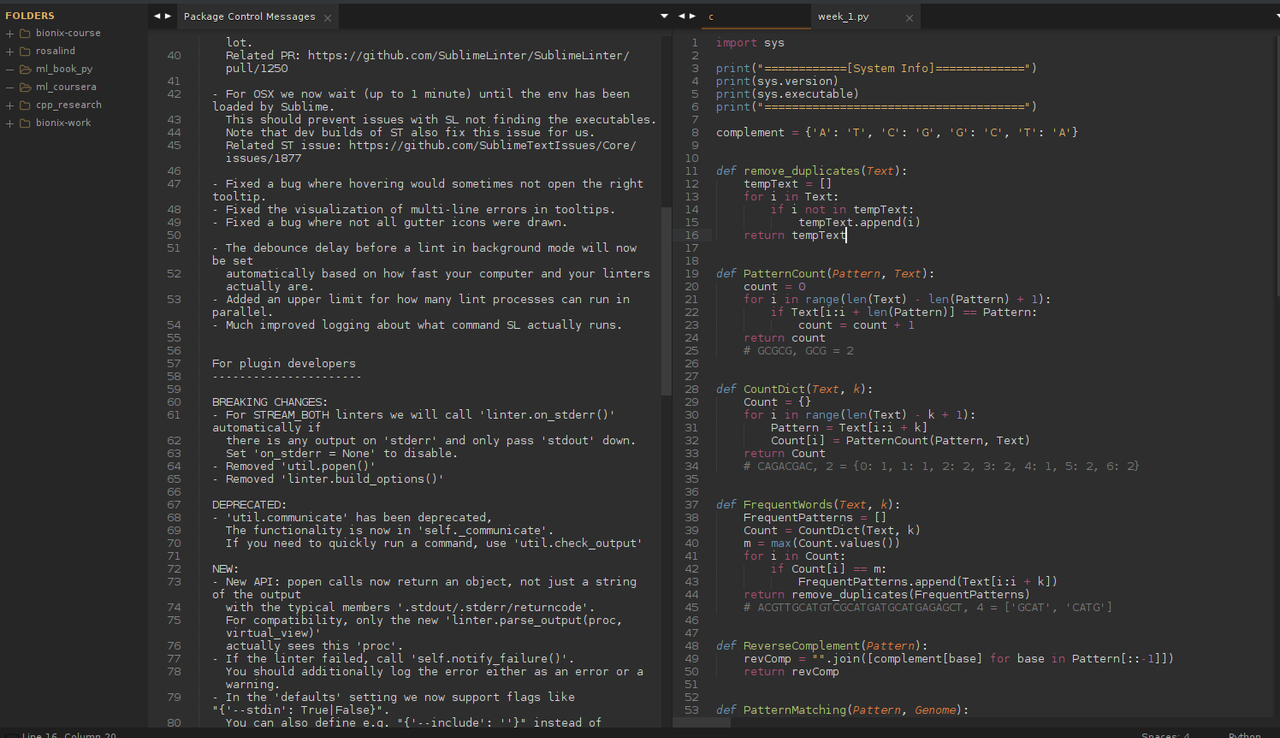This screenshot has width=1280, height=738.
Task: Close the week_1.py tab
Action: click(x=909, y=17)
